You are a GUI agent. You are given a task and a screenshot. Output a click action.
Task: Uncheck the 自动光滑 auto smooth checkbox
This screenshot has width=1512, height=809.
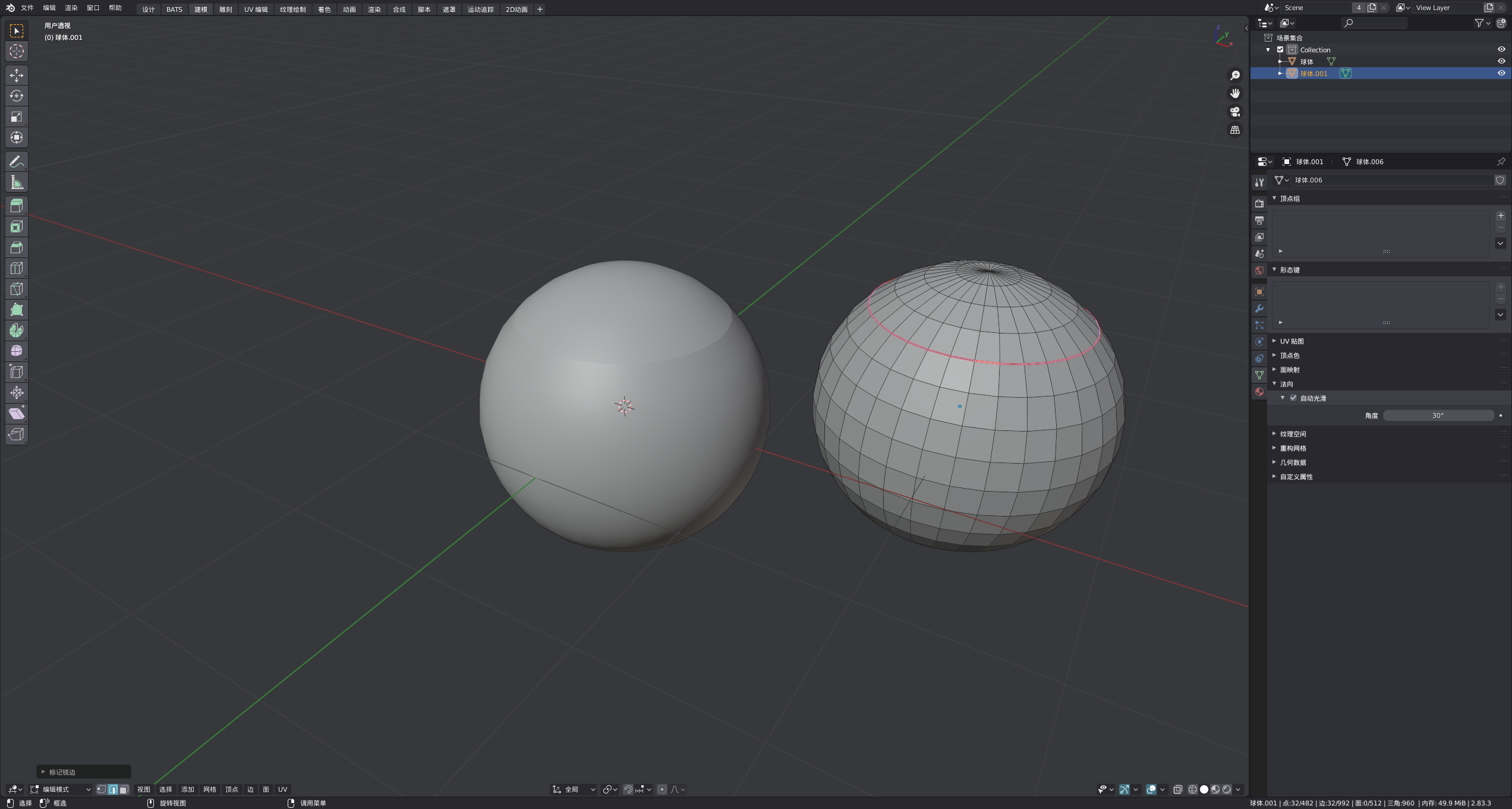1293,398
